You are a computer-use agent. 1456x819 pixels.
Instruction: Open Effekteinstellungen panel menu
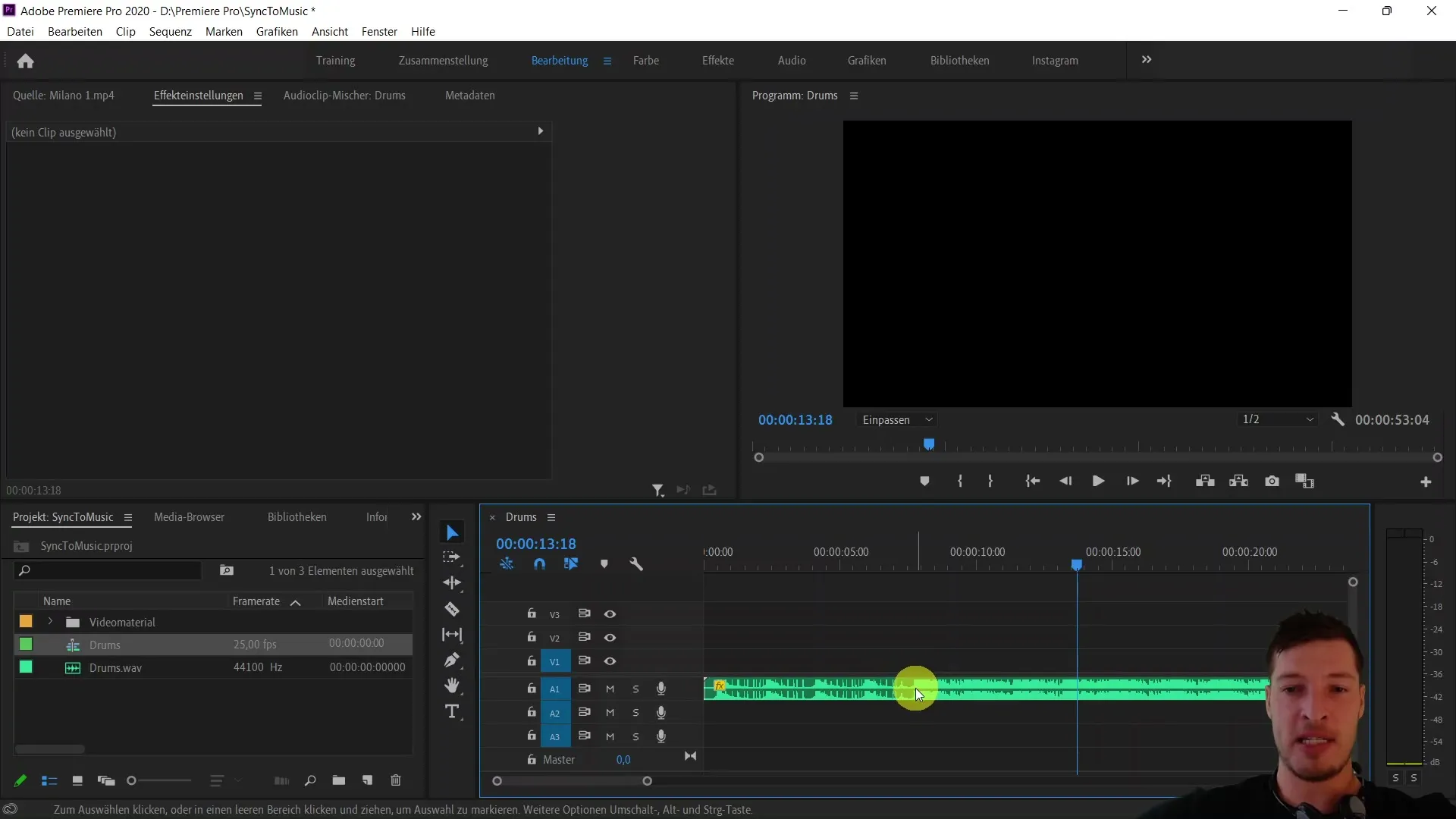point(258,96)
